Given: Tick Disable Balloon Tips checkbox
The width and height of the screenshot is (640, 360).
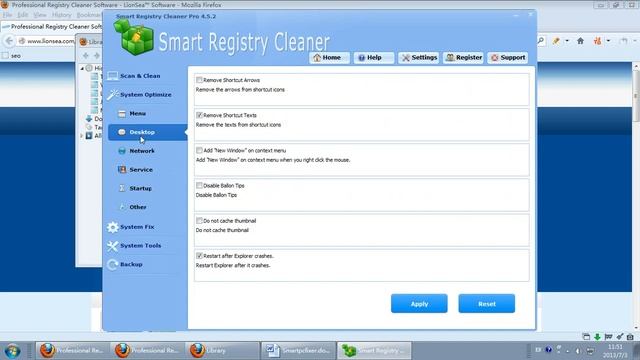Looking at the screenshot, I should (x=199, y=185).
